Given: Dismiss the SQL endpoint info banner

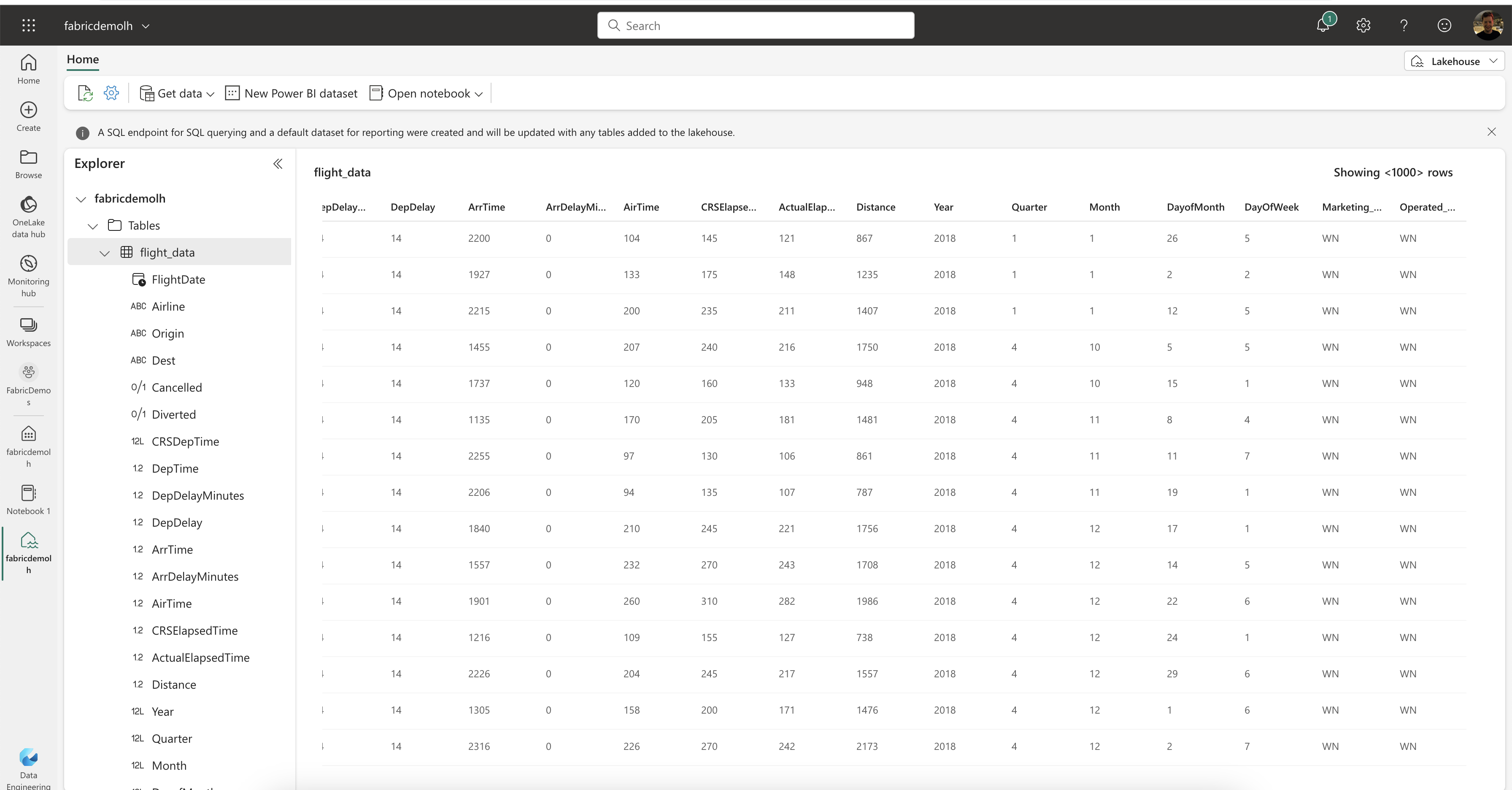Looking at the screenshot, I should coord(1491,132).
